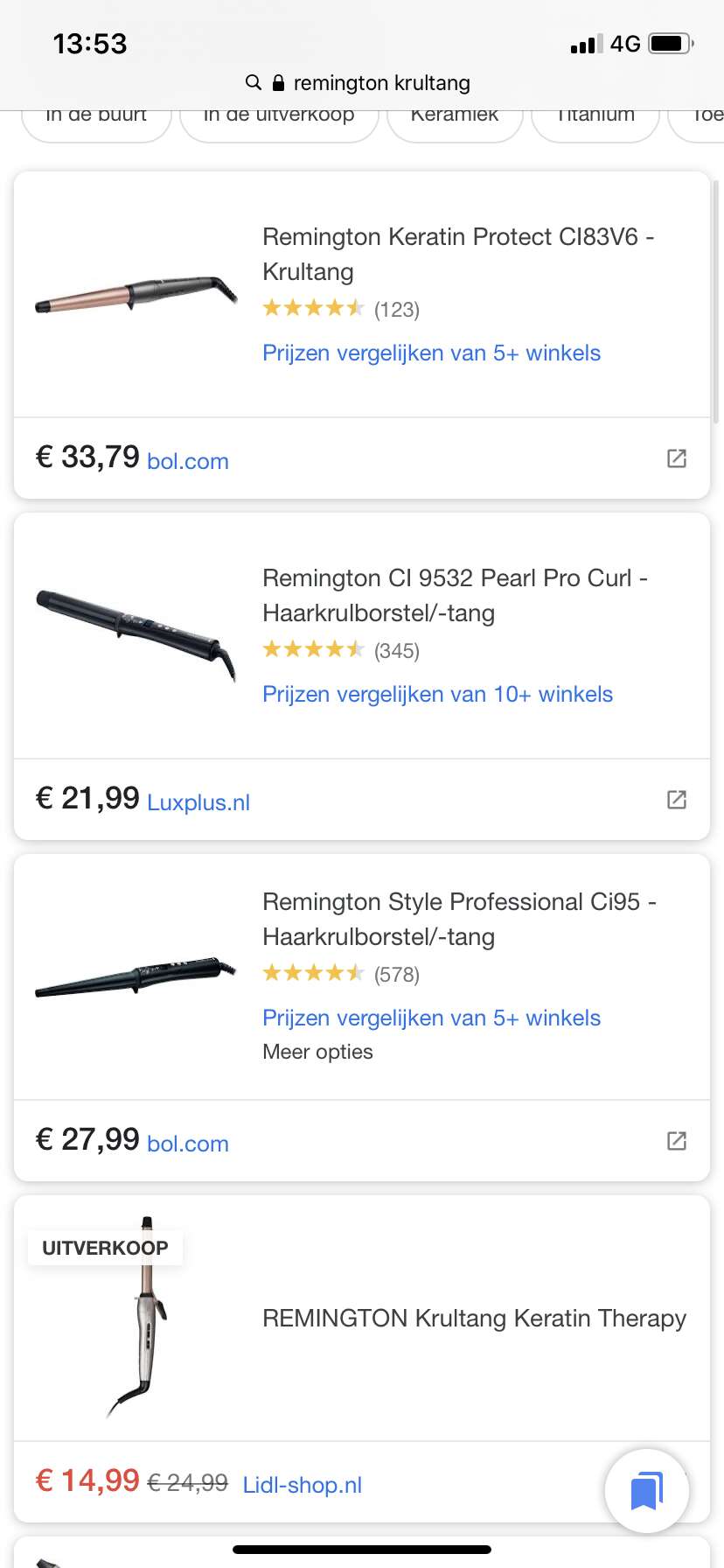Visit the Luxplus.nl shop link
The width and height of the screenshot is (724, 1568).
pos(198,802)
